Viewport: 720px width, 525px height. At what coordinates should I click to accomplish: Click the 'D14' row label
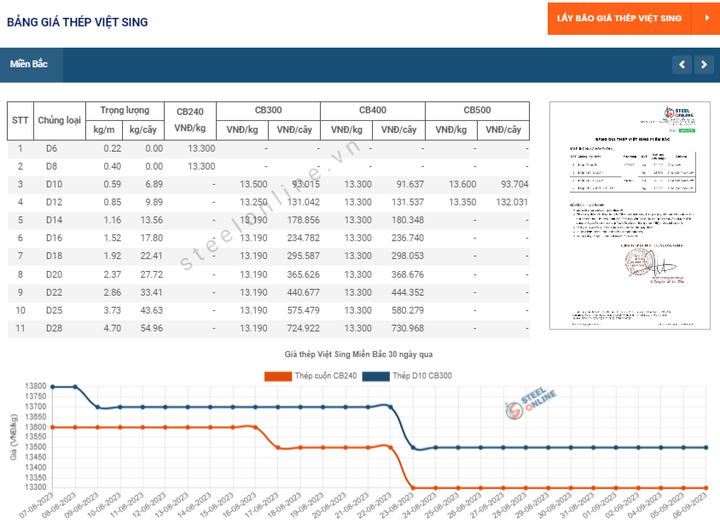(x=54, y=220)
